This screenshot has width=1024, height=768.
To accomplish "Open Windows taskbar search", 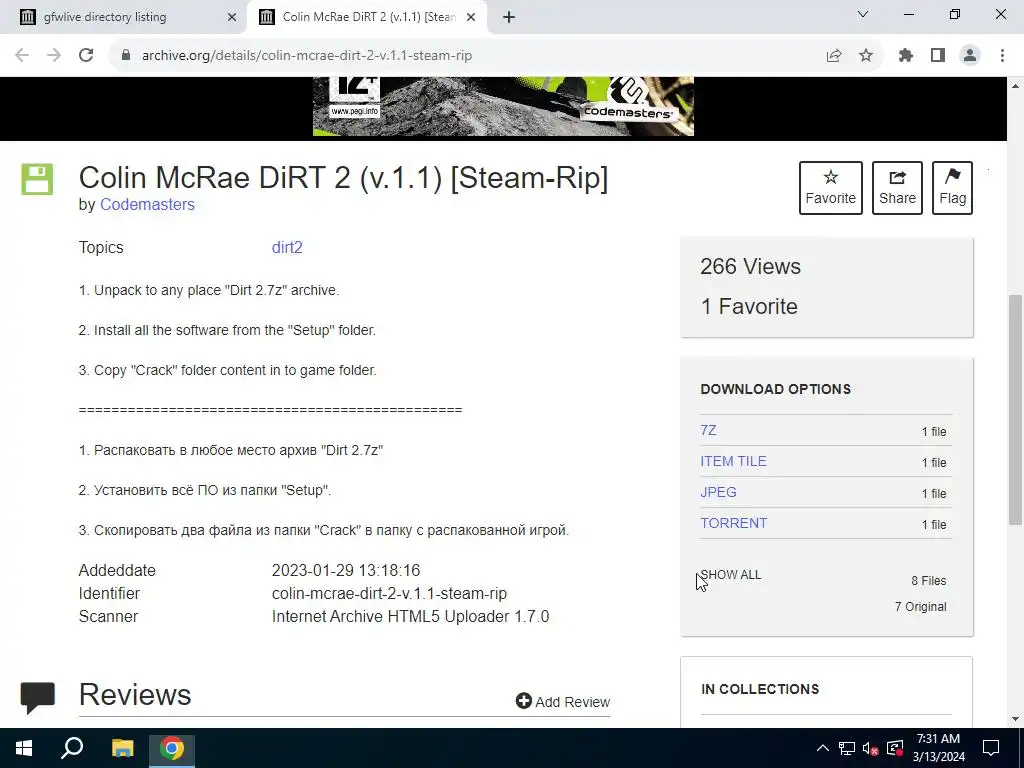I will coord(72,748).
